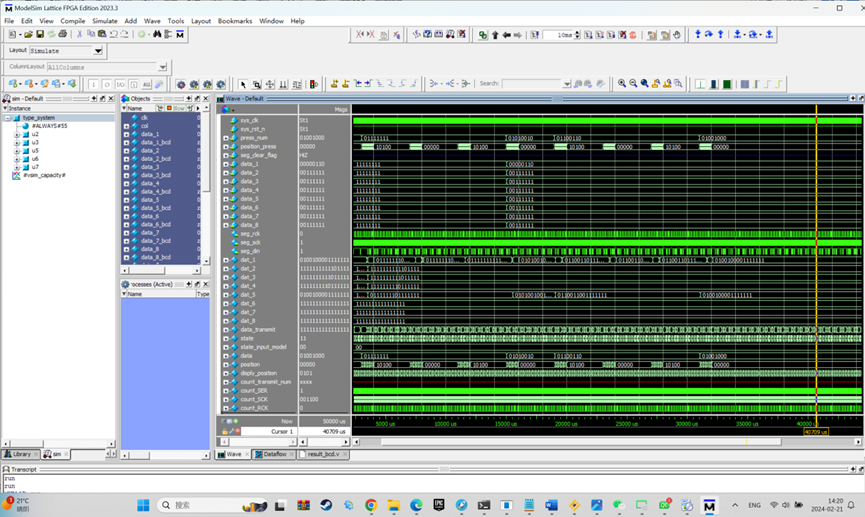This screenshot has width=865, height=517.
Task: Toggle the 'O' output filter button
Action: click(106, 84)
